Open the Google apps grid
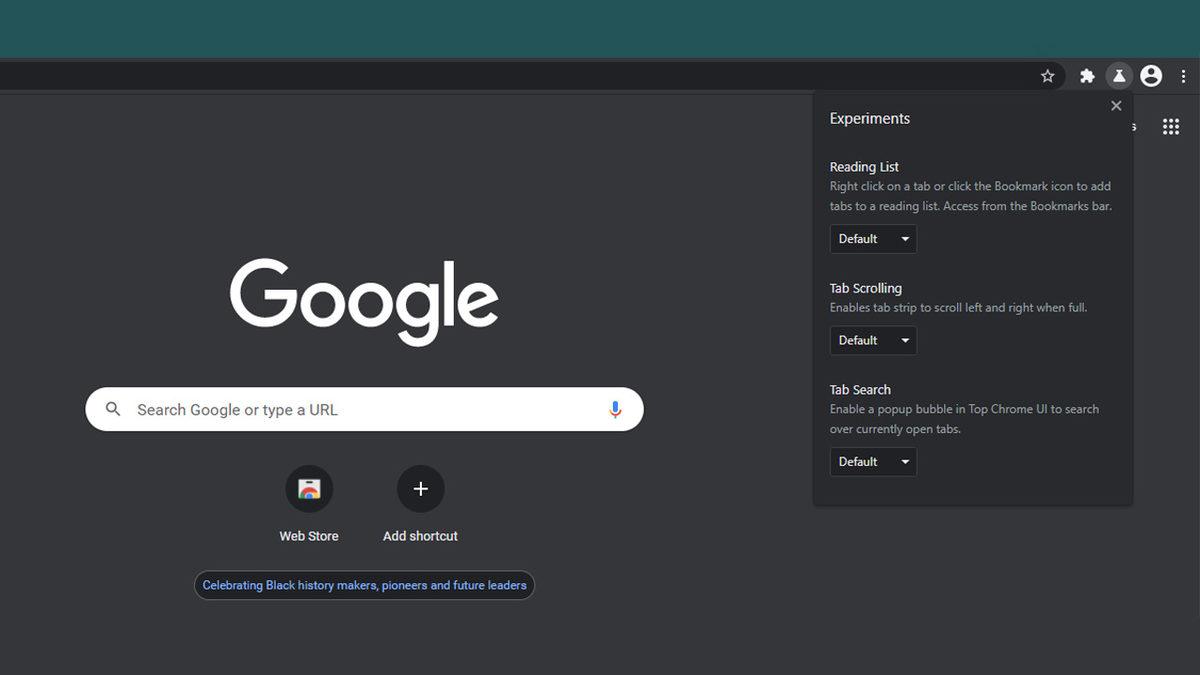1200x675 pixels. tap(1170, 126)
